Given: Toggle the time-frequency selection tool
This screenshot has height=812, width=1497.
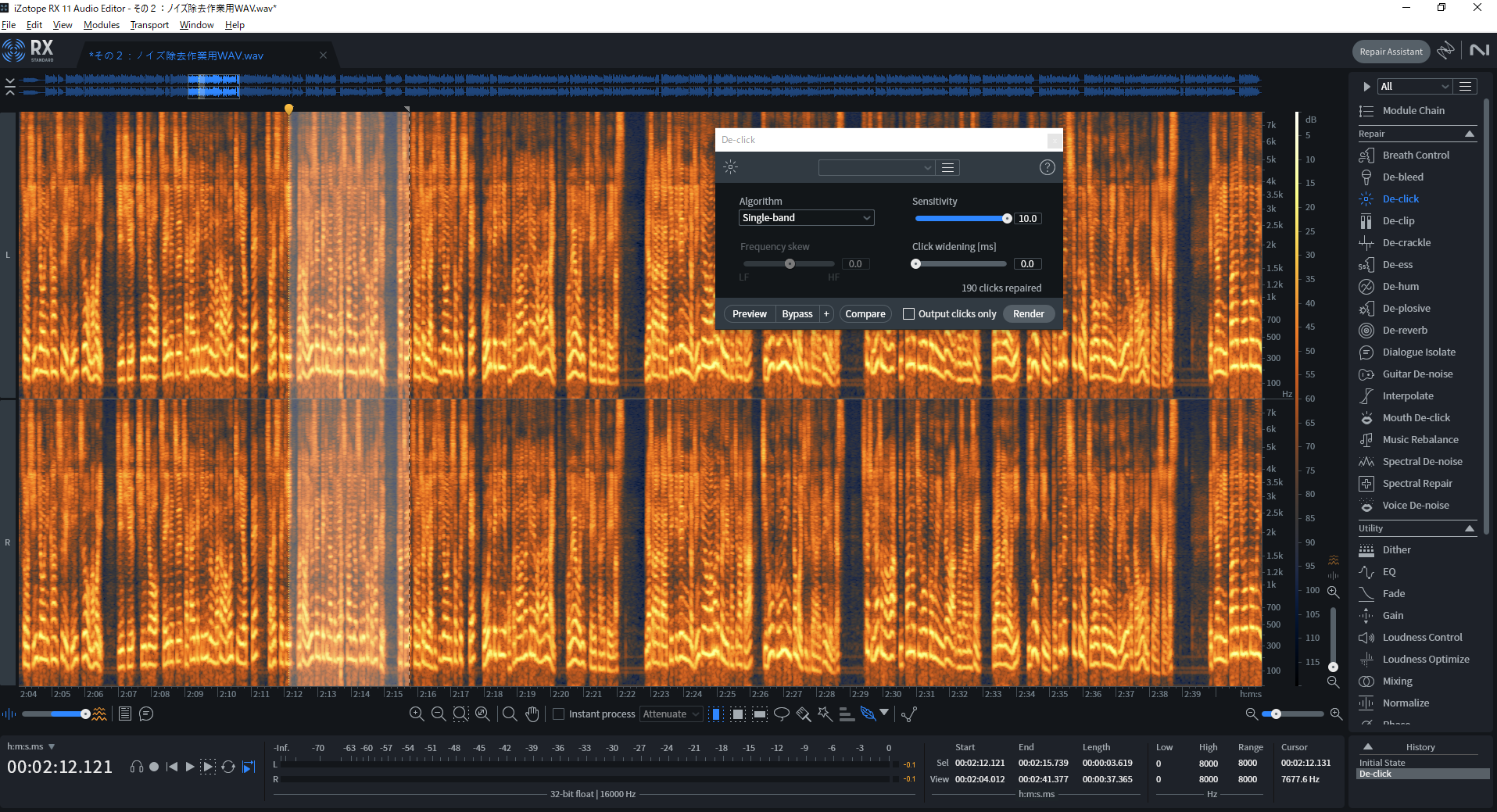Looking at the screenshot, I should click(738, 714).
